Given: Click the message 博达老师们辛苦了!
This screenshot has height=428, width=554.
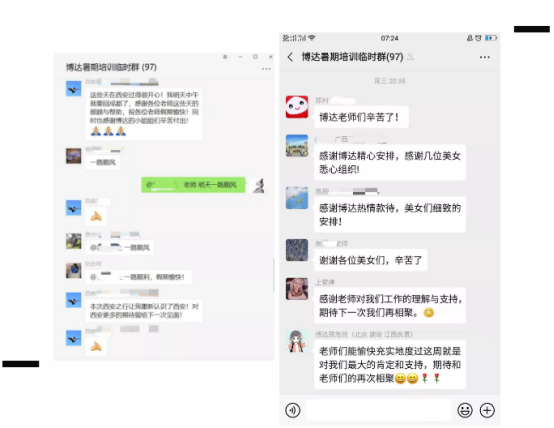Looking at the screenshot, I should point(361,117).
